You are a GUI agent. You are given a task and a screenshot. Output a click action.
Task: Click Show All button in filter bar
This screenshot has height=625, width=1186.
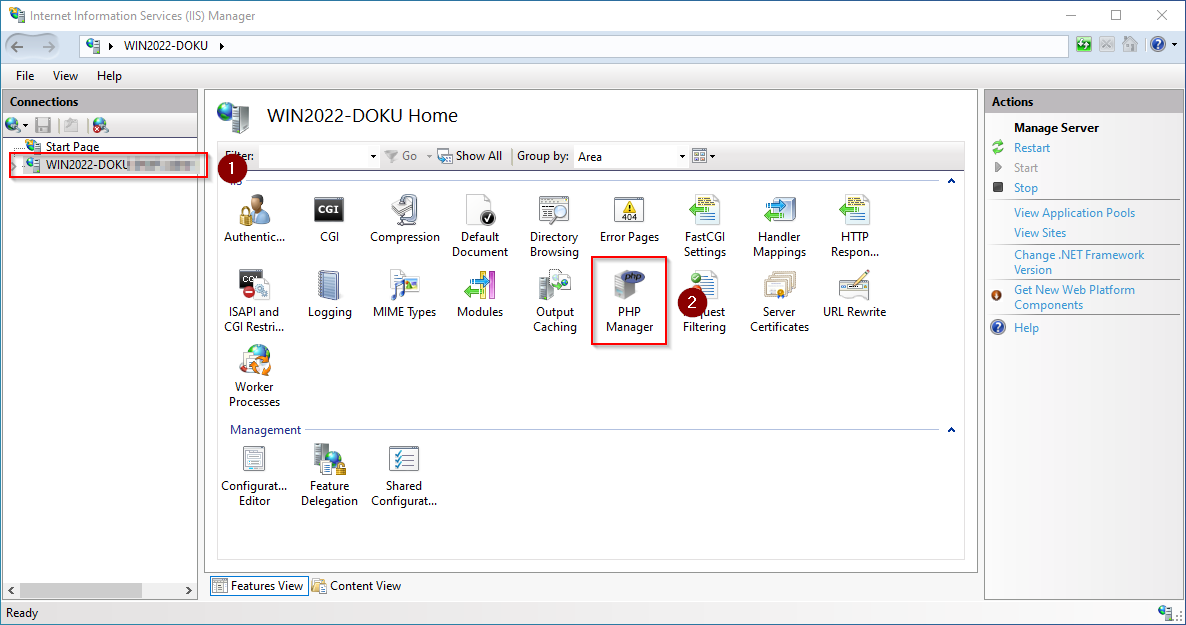[469, 156]
